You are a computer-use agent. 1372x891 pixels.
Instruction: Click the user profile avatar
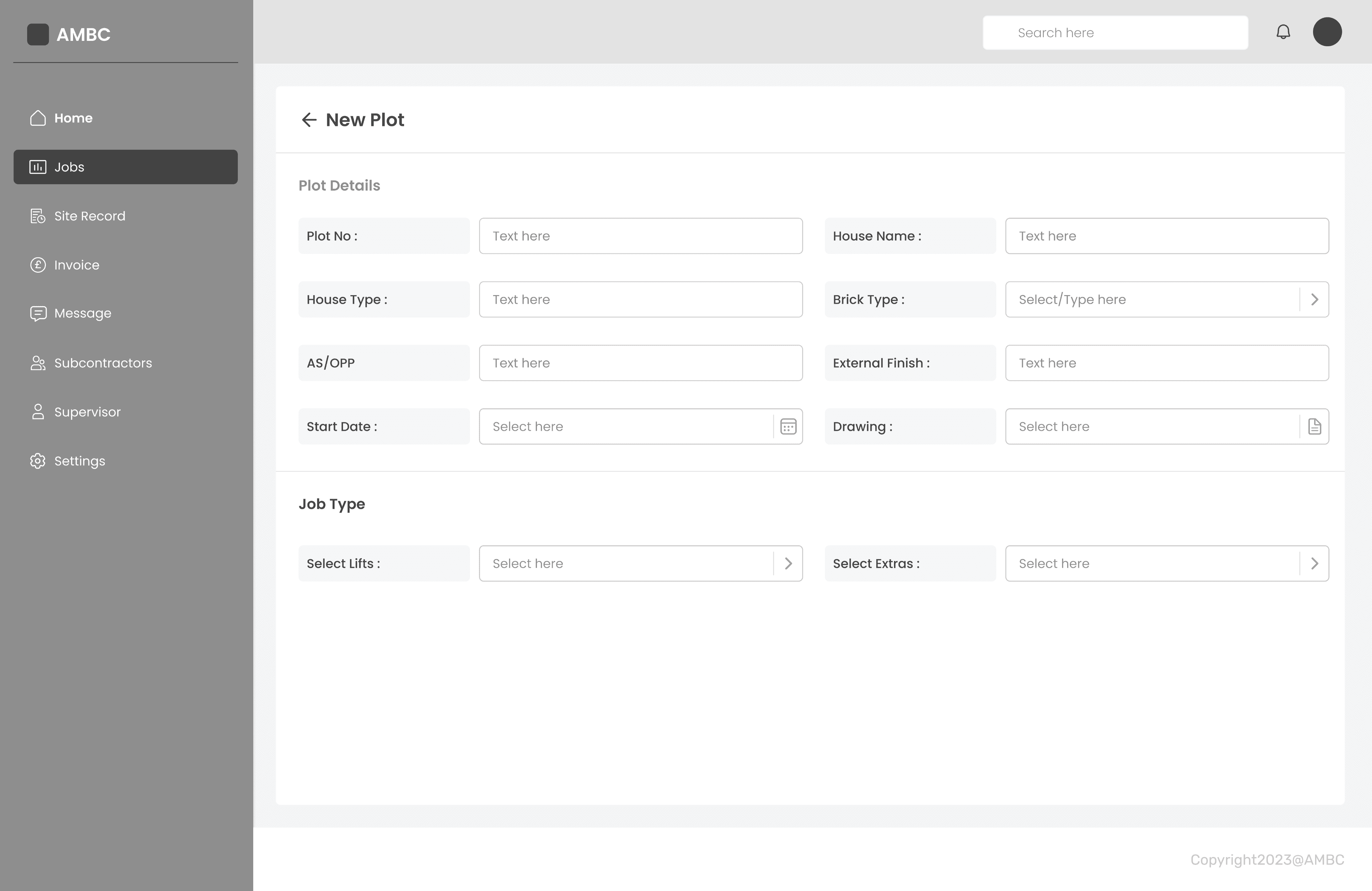[x=1327, y=32]
